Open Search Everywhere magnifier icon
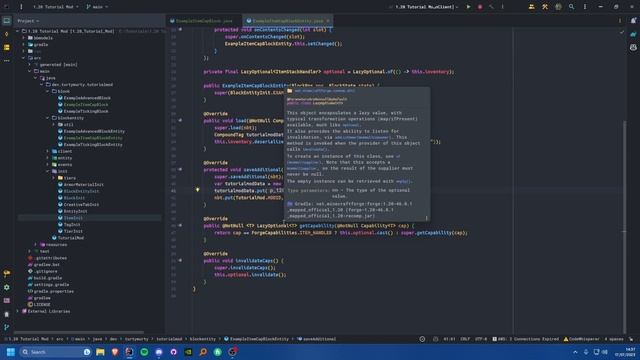The image size is (640, 360). click(x=571, y=7)
